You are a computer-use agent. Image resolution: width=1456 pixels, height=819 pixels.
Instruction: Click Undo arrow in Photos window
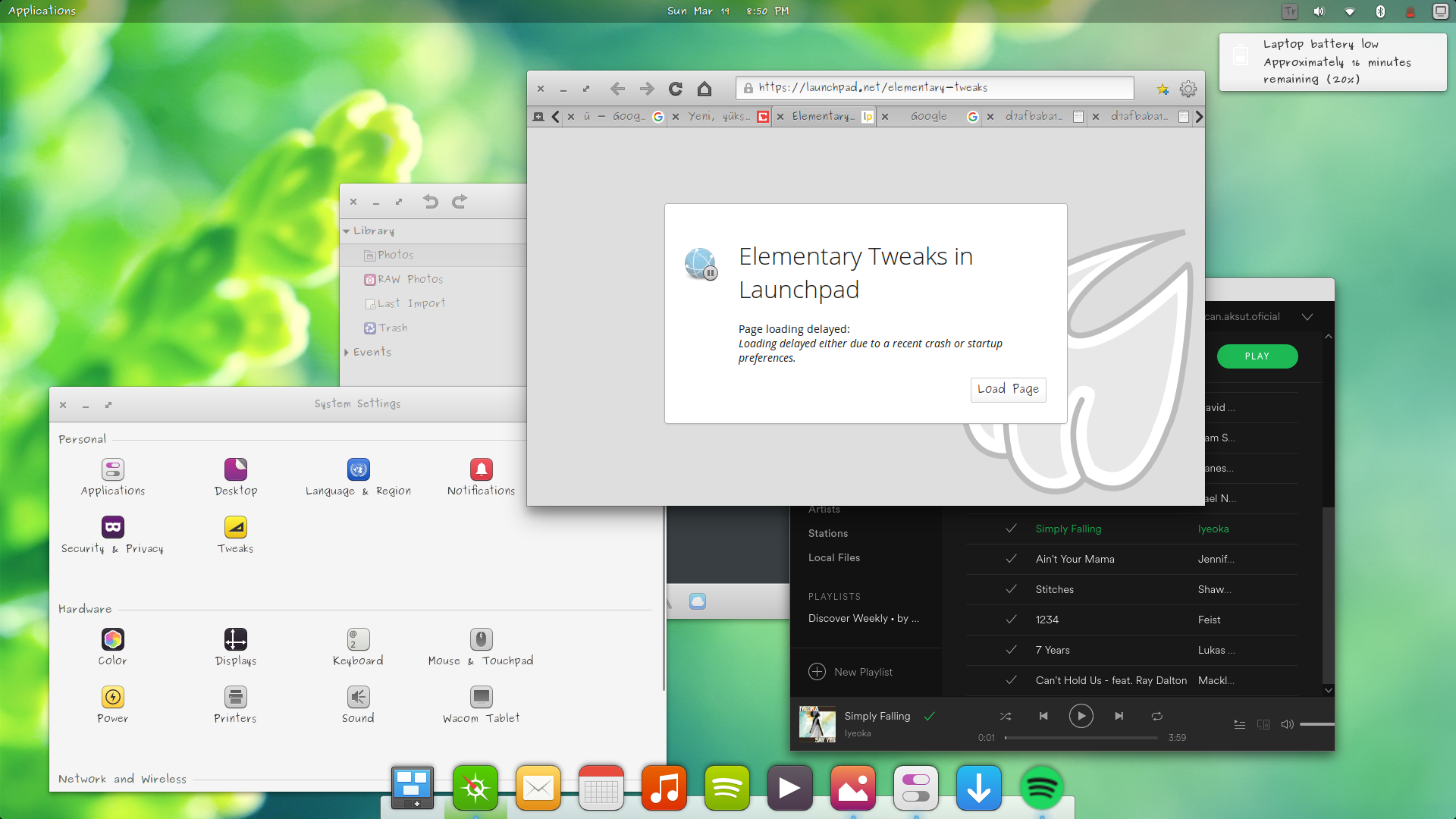(431, 202)
